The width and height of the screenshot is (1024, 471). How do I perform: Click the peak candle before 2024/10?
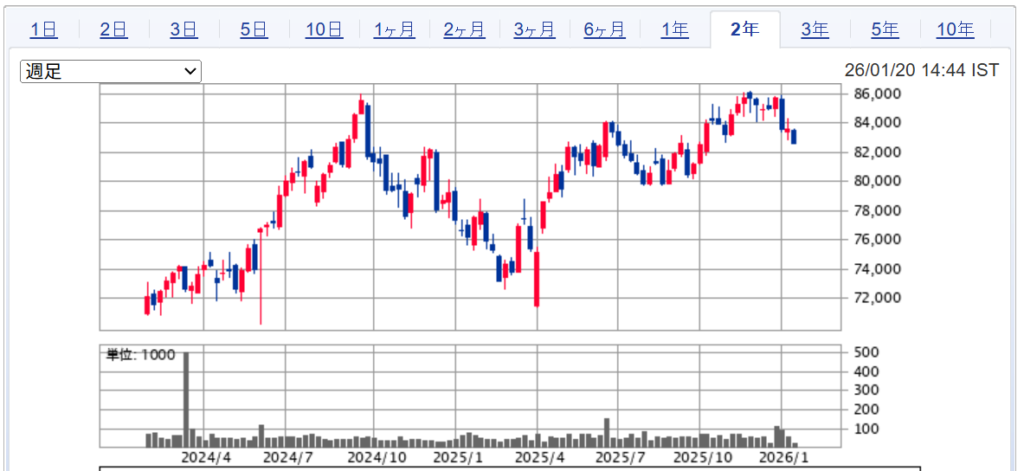coord(361,112)
